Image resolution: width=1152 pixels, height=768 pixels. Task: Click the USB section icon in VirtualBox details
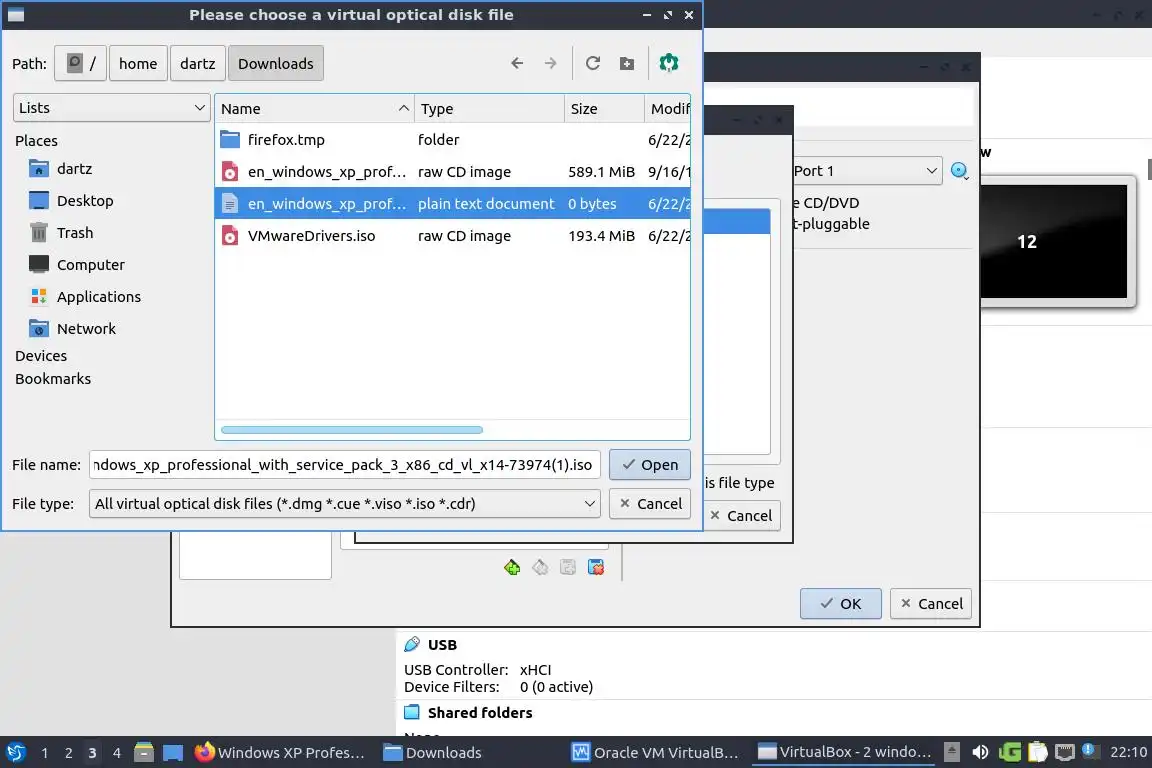412,645
